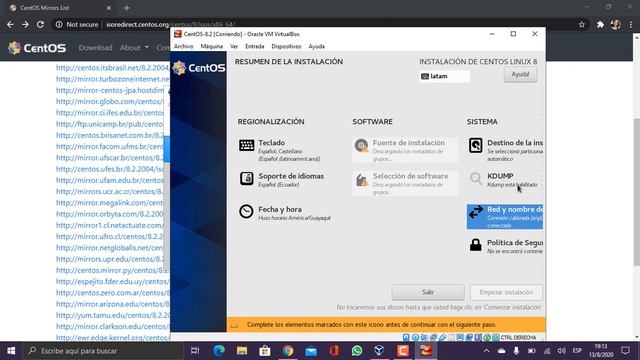Select CentOS Mirrors List browser tab
Image resolution: width=640 pixels, height=360 pixels.
tap(60, 8)
